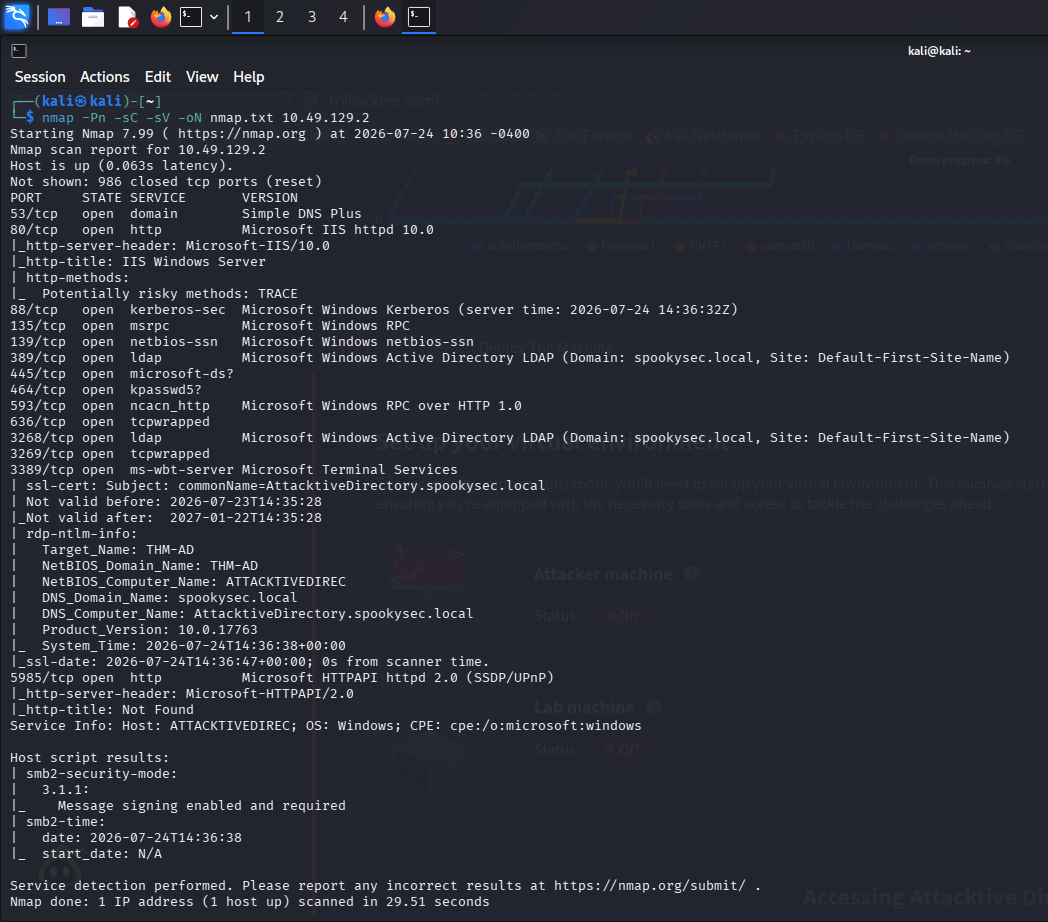
Task: Click the '389/tcp' ldap row
Action: 510,358
